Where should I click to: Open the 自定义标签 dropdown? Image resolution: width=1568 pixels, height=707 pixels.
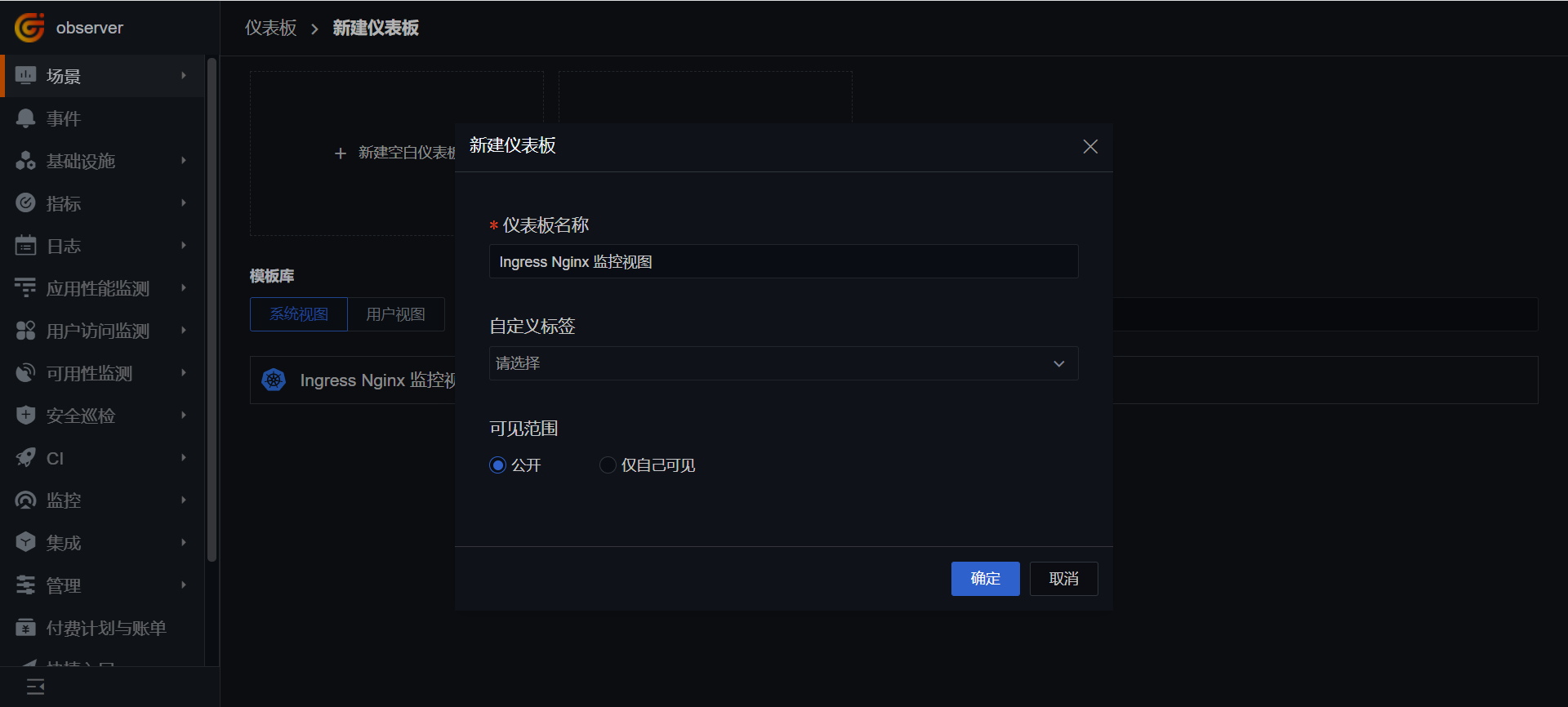[783, 363]
